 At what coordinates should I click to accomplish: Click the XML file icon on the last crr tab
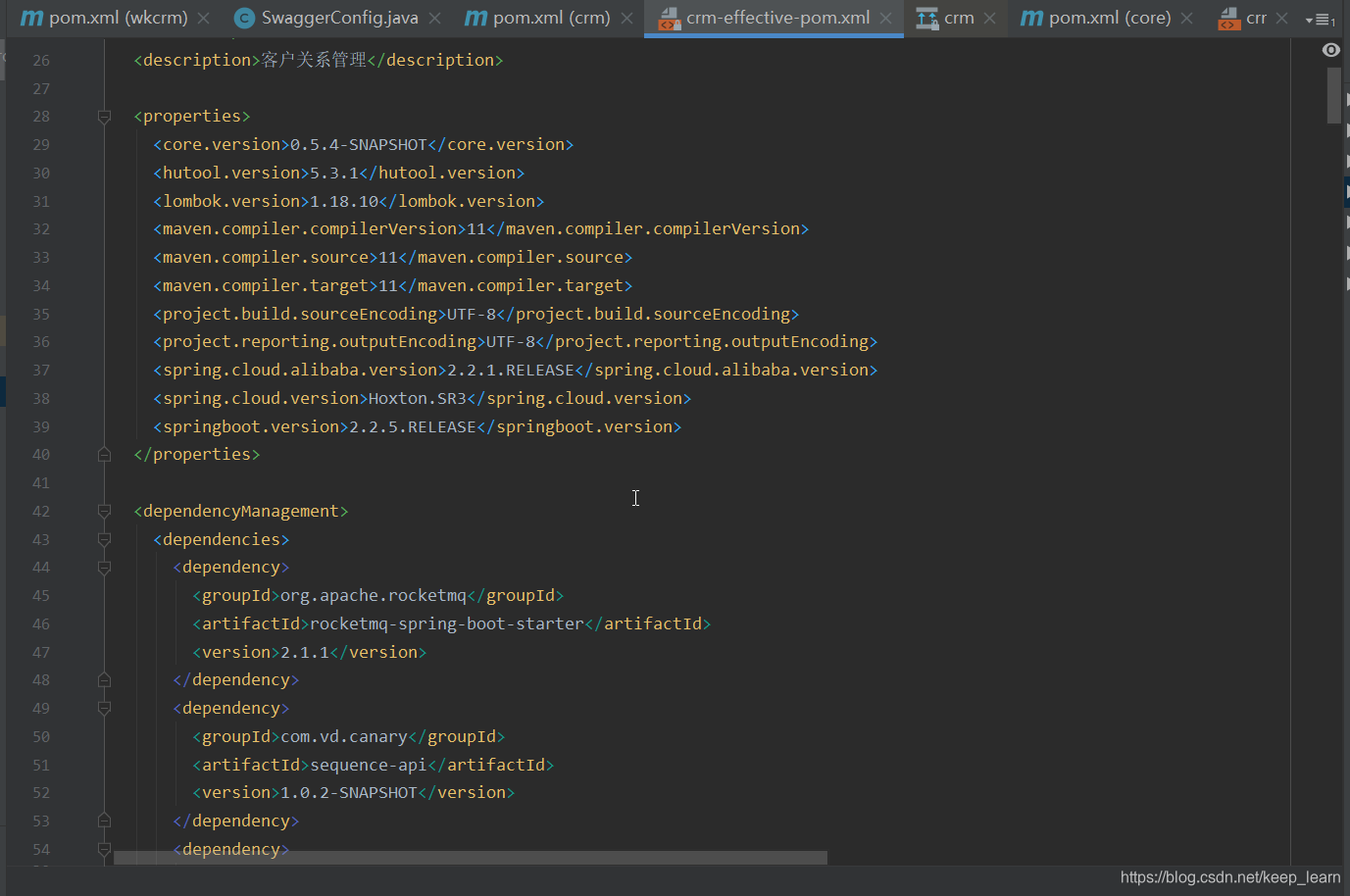[x=1228, y=19]
